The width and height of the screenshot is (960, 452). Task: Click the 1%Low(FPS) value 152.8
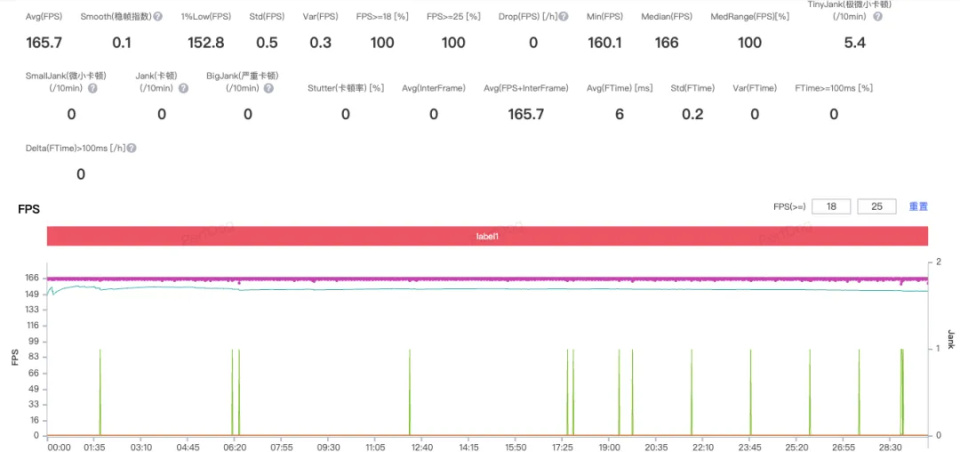[x=206, y=43]
